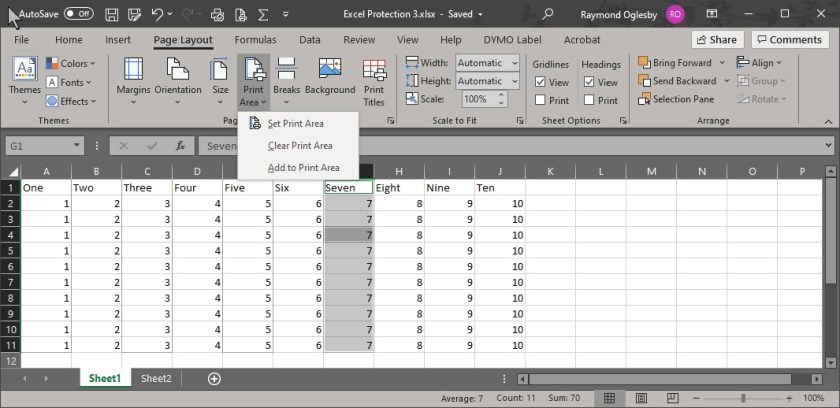This screenshot has width=840, height=408.
Task: Click the Quick Print icon
Action: point(217,14)
